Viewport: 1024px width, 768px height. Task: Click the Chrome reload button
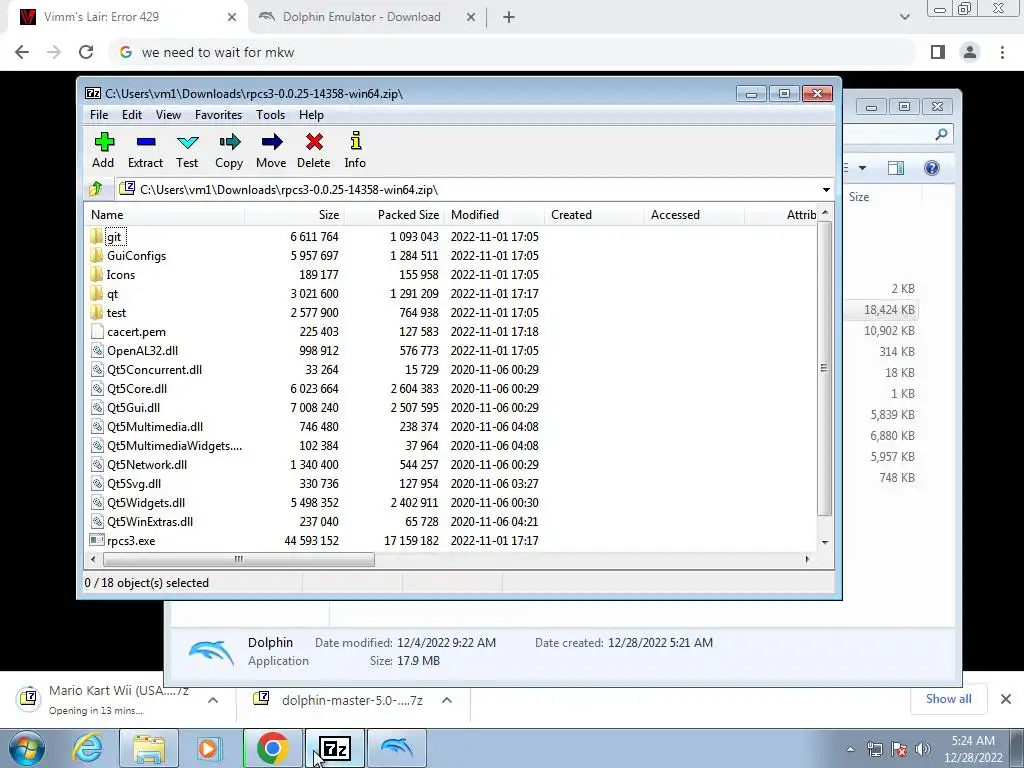86,52
